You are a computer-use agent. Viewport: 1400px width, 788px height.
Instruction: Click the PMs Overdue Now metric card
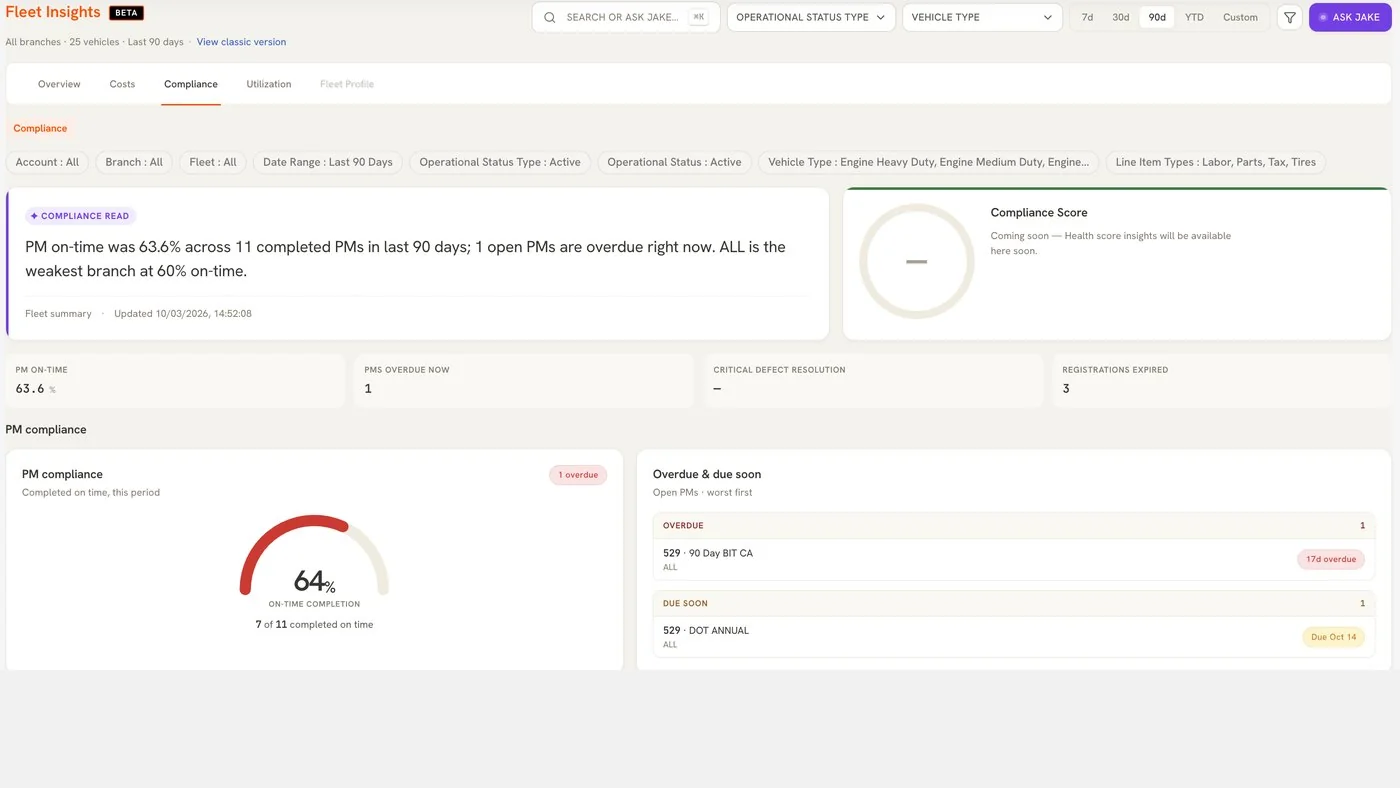click(x=523, y=380)
